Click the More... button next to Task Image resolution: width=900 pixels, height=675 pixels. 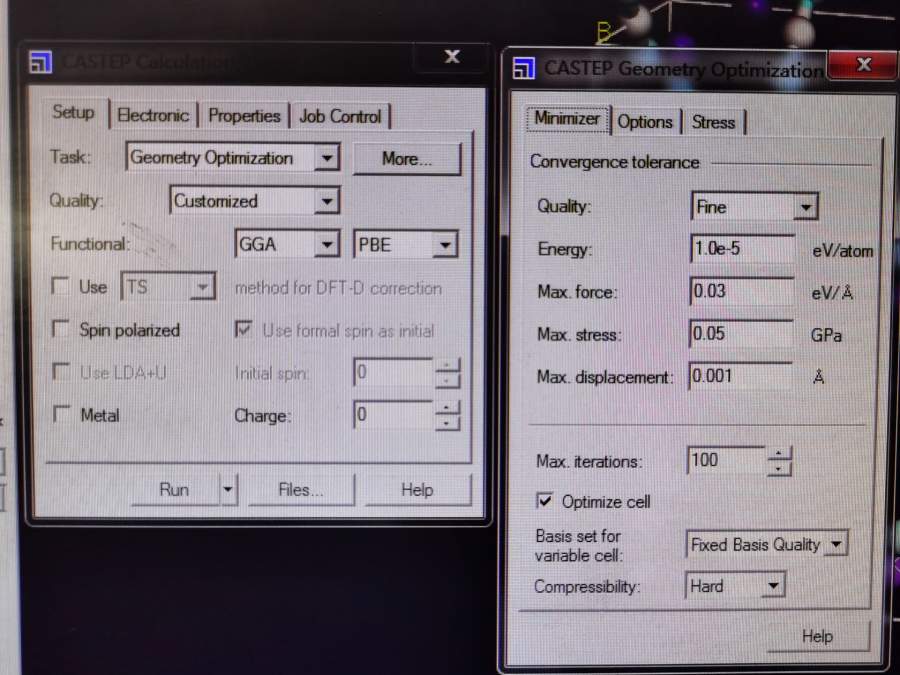point(407,158)
